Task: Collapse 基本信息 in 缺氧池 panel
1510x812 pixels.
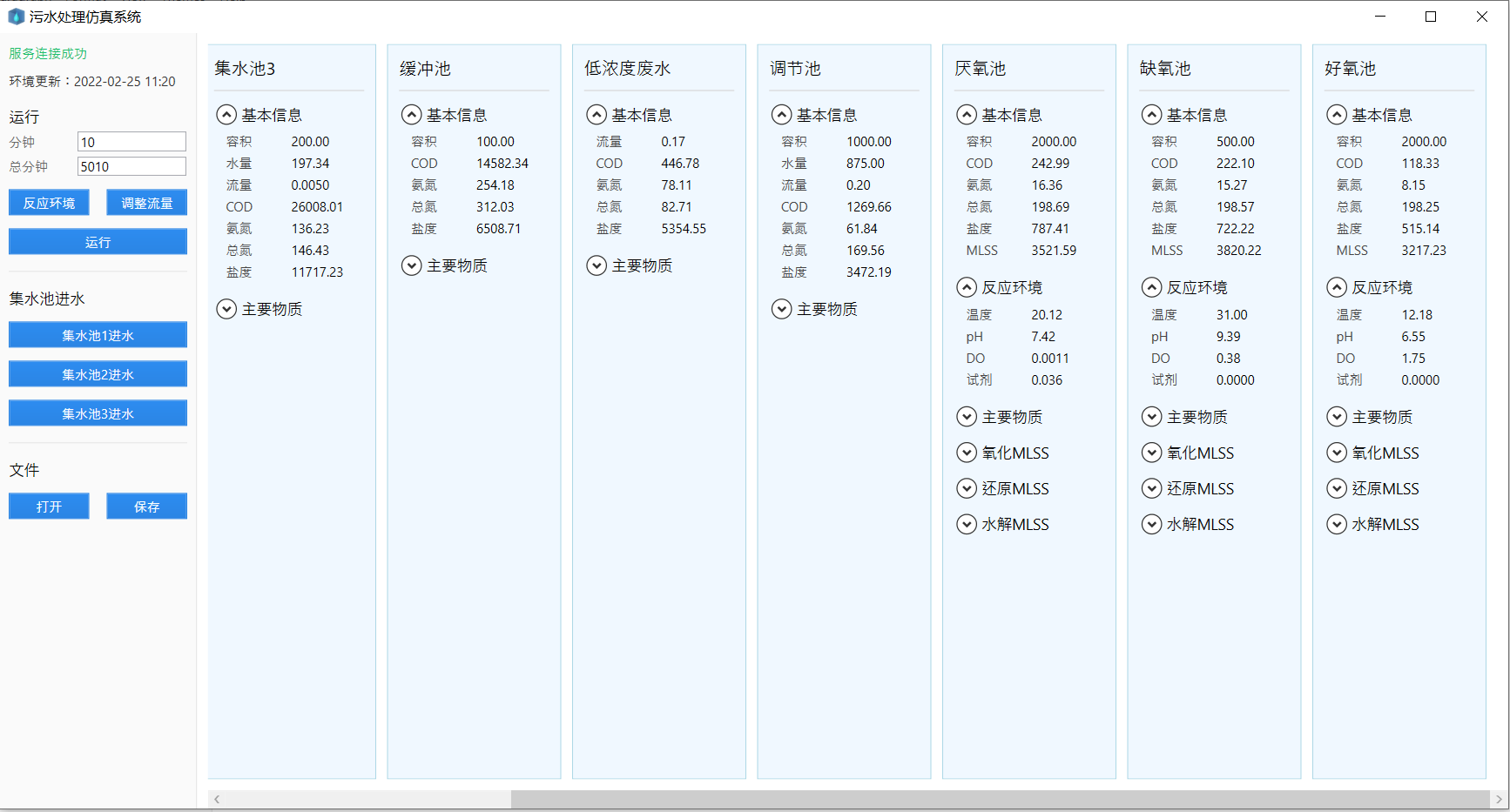Action: point(1152,115)
